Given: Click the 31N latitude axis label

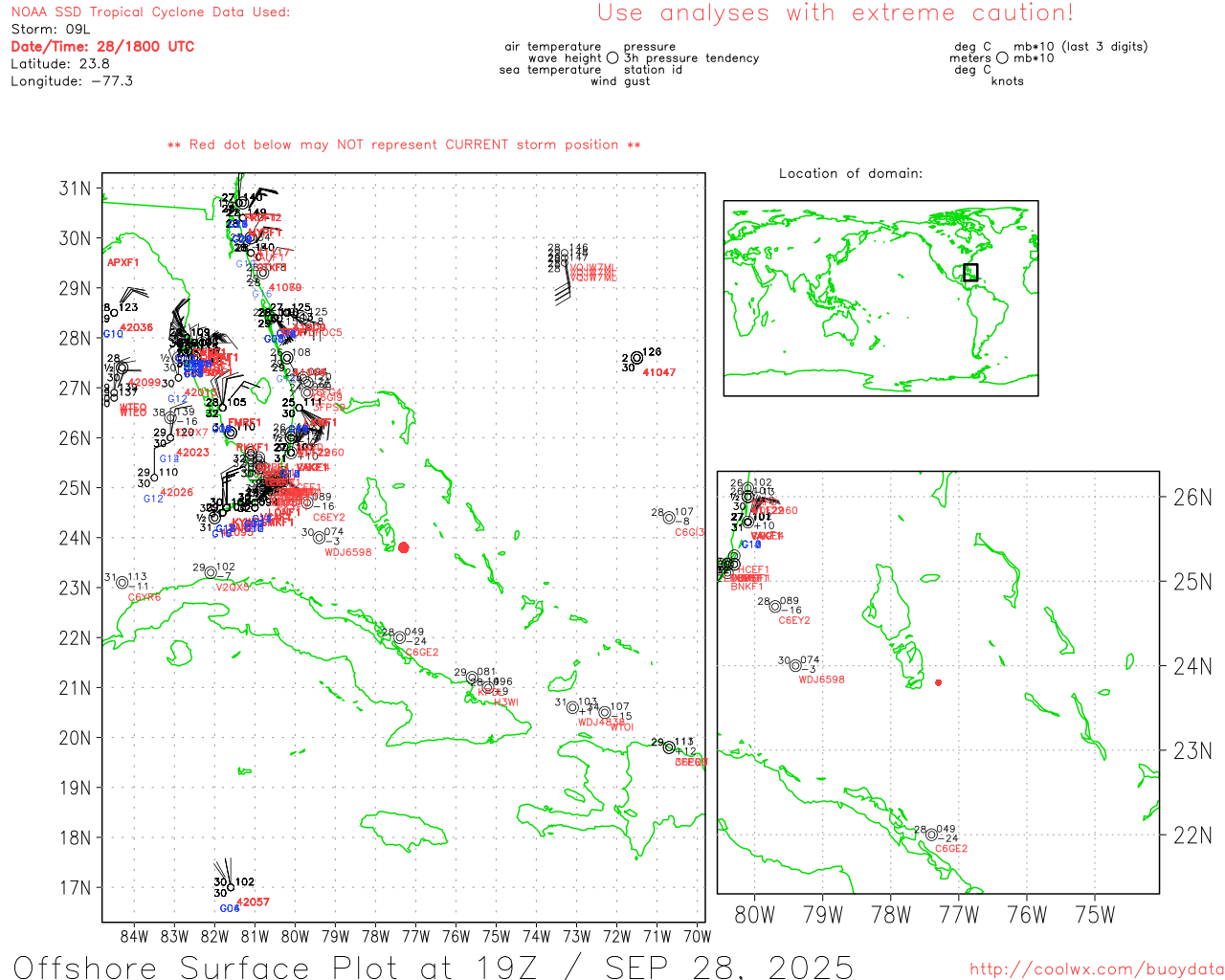Looking at the screenshot, I should tap(75, 189).
